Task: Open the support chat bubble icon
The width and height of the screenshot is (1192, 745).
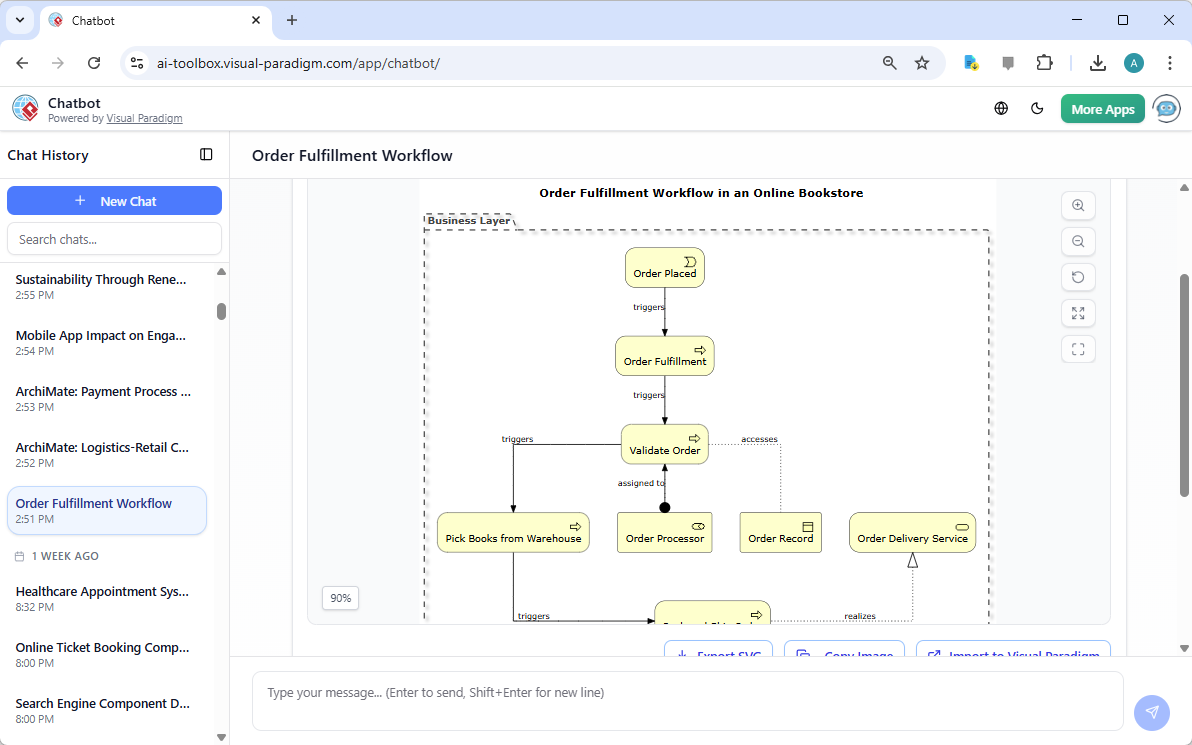Action: [1166, 108]
